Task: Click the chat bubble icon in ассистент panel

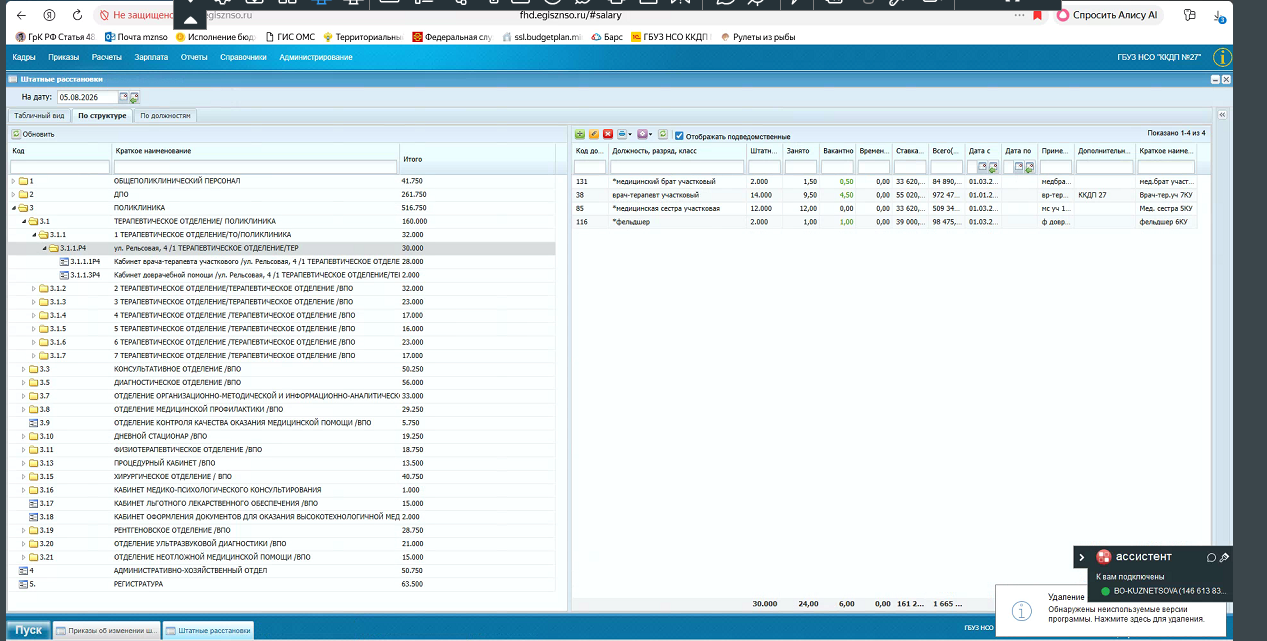Action: tap(1211, 557)
